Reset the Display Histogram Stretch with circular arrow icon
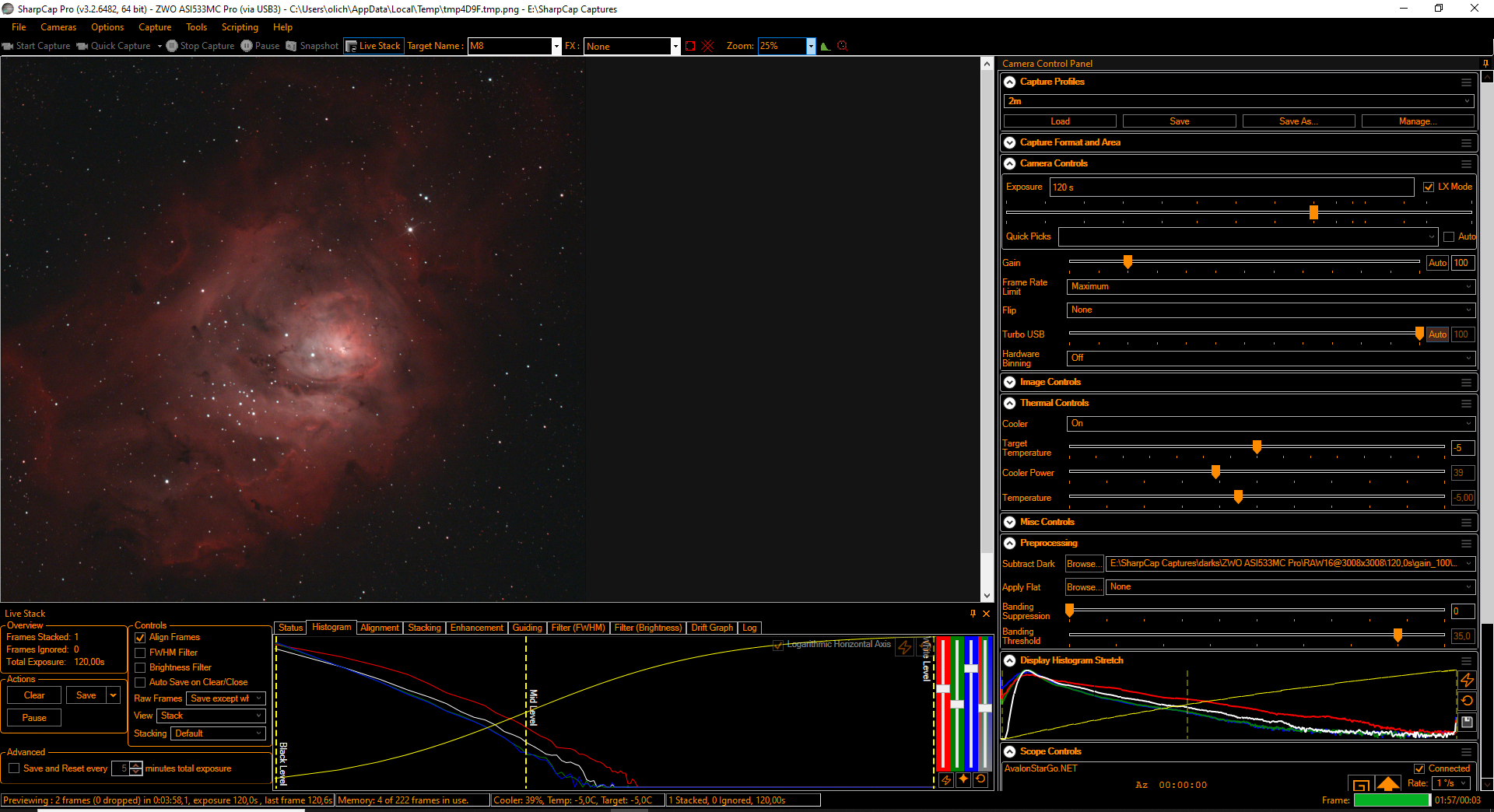The width and height of the screenshot is (1494, 812). (1467, 701)
